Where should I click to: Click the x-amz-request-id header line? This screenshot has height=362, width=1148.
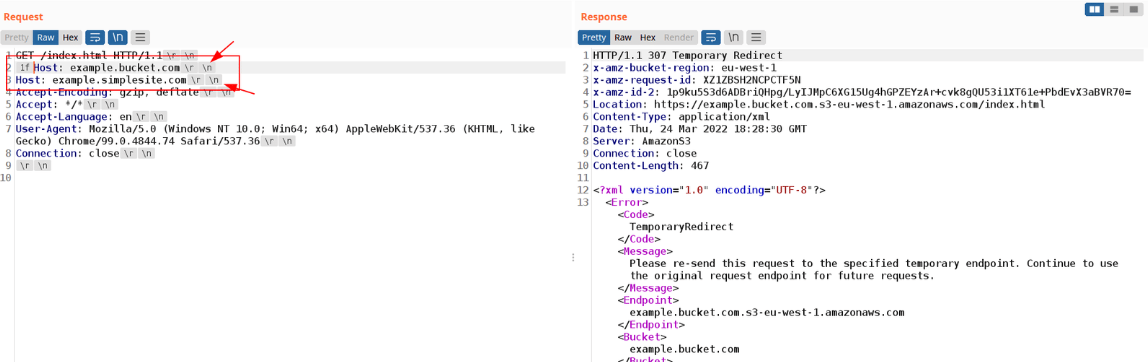pos(697,80)
